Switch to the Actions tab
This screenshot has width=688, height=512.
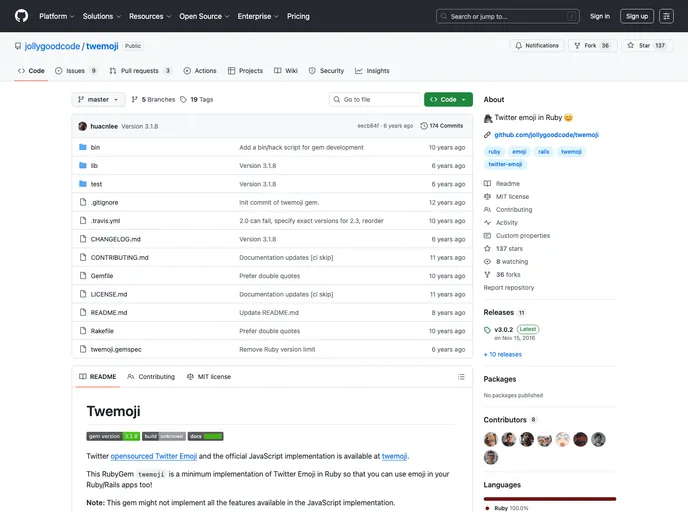coord(200,71)
